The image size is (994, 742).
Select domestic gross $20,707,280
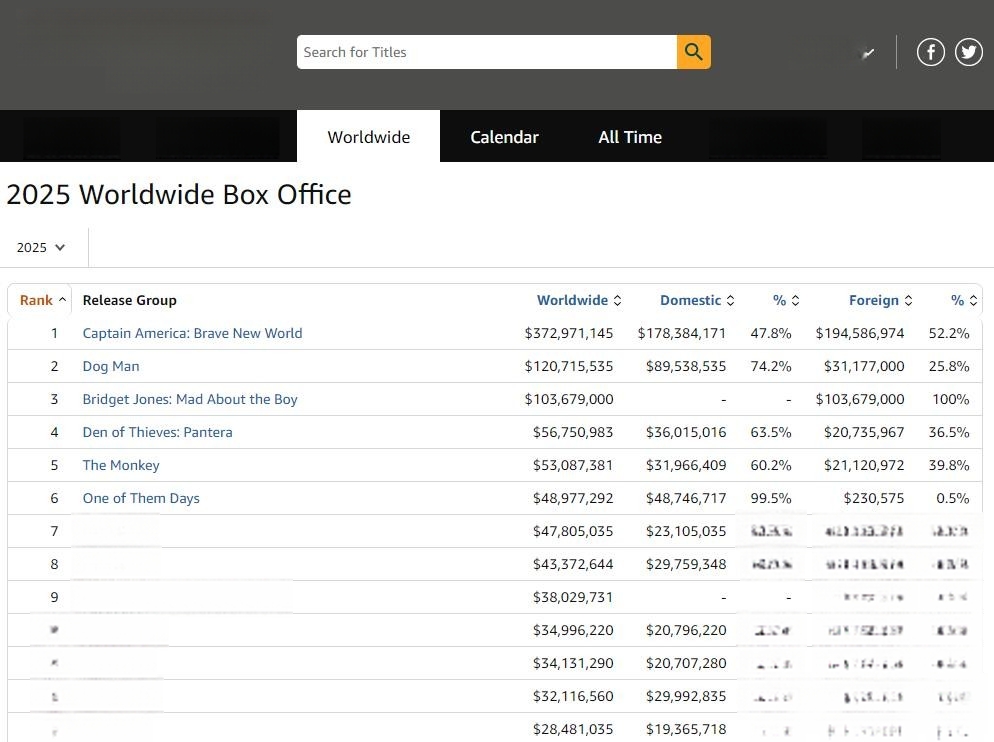click(686, 663)
